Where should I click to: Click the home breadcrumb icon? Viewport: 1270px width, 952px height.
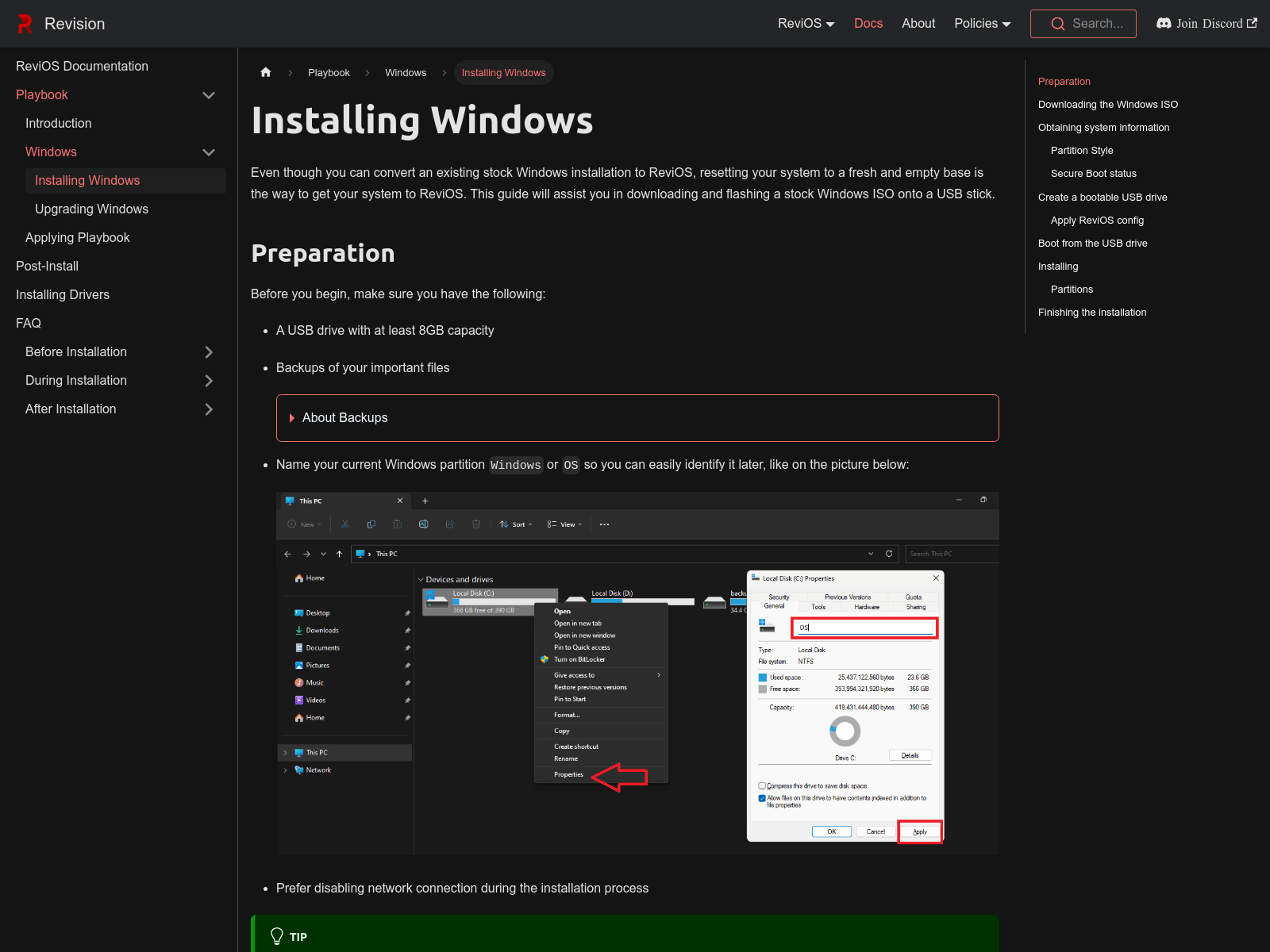coord(266,72)
